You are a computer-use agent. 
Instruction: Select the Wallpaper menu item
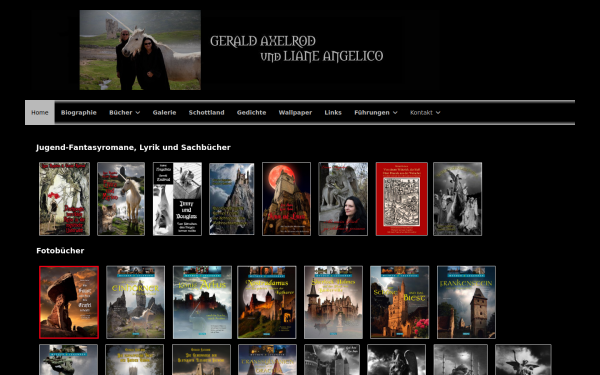click(x=295, y=112)
